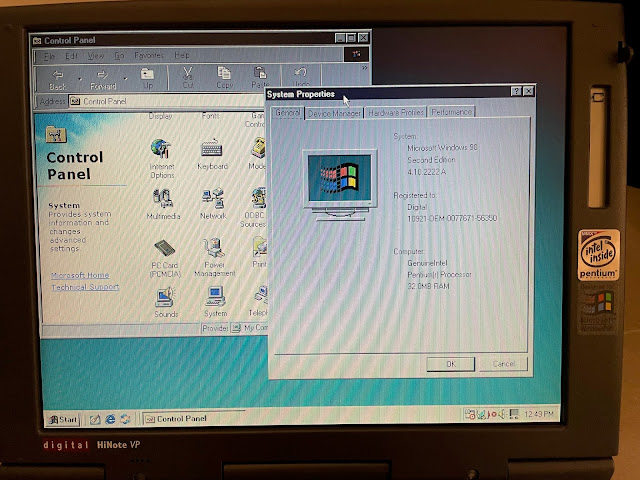The height and width of the screenshot is (480, 640).
Task: Click OK in System Properties
Action: click(x=451, y=364)
